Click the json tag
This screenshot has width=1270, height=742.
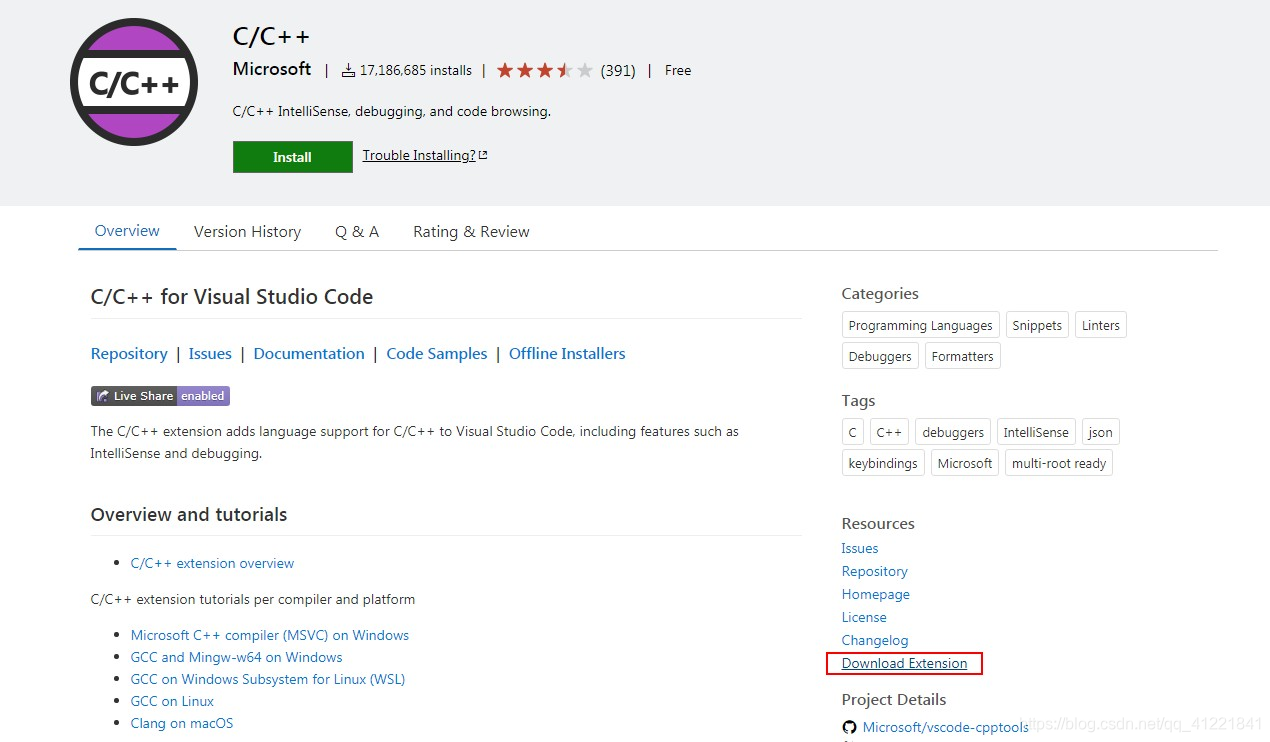pos(1101,432)
